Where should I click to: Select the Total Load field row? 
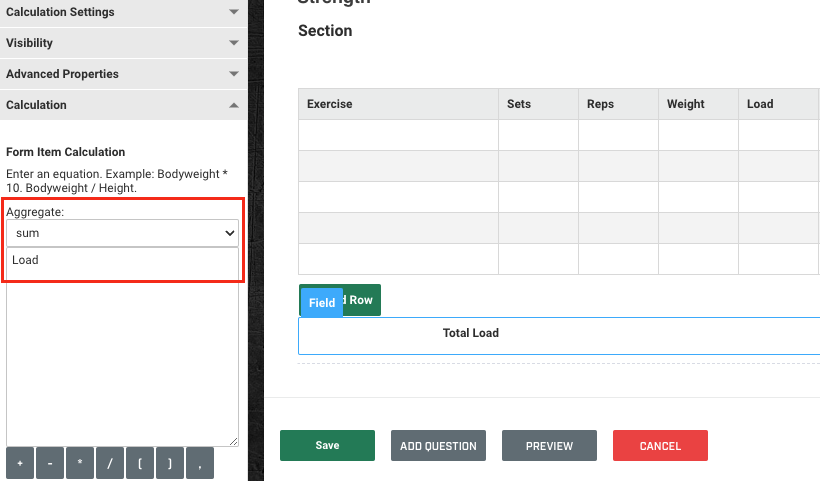tap(560, 335)
